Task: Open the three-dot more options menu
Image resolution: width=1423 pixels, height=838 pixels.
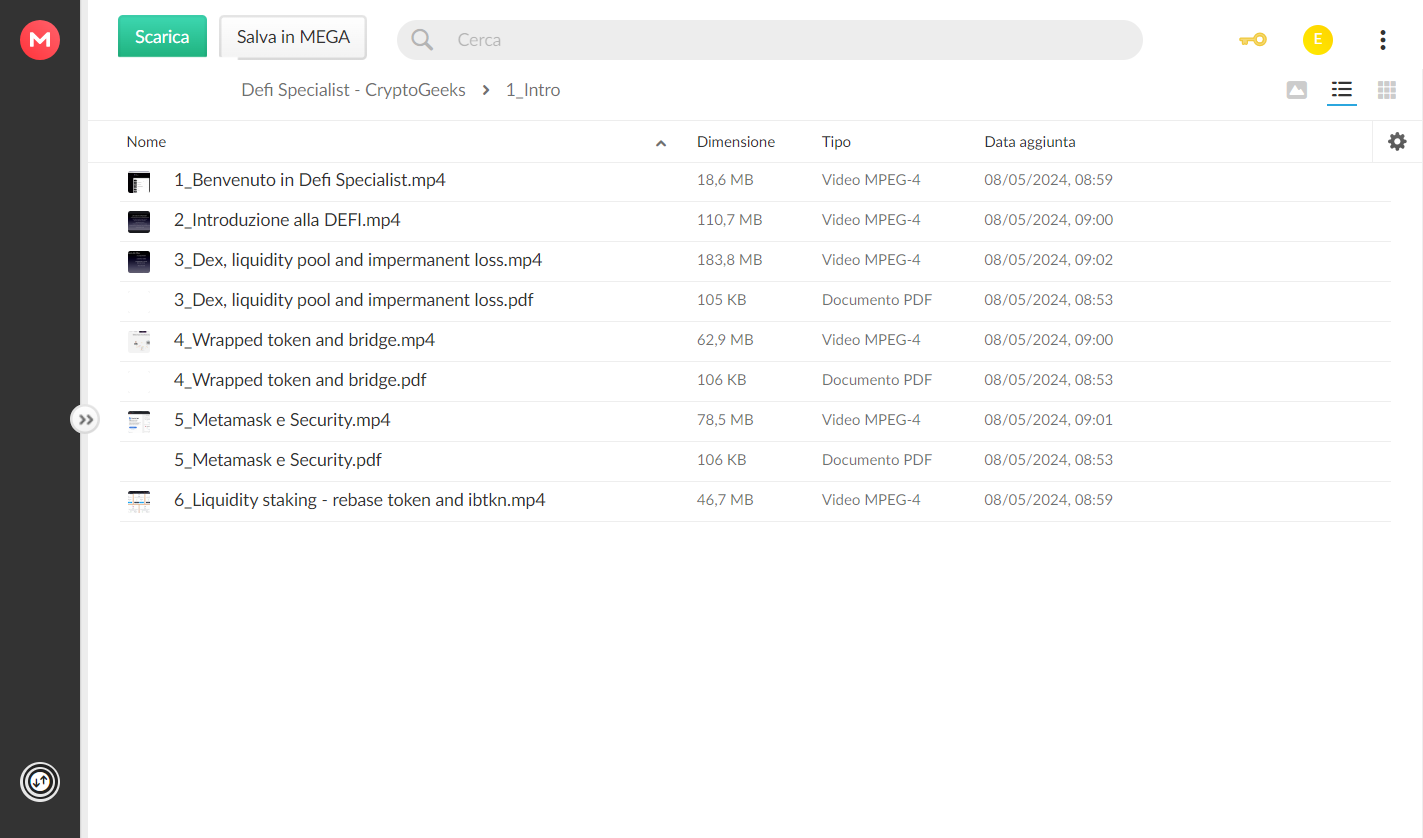Action: pyautogui.click(x=1383, y=40)
